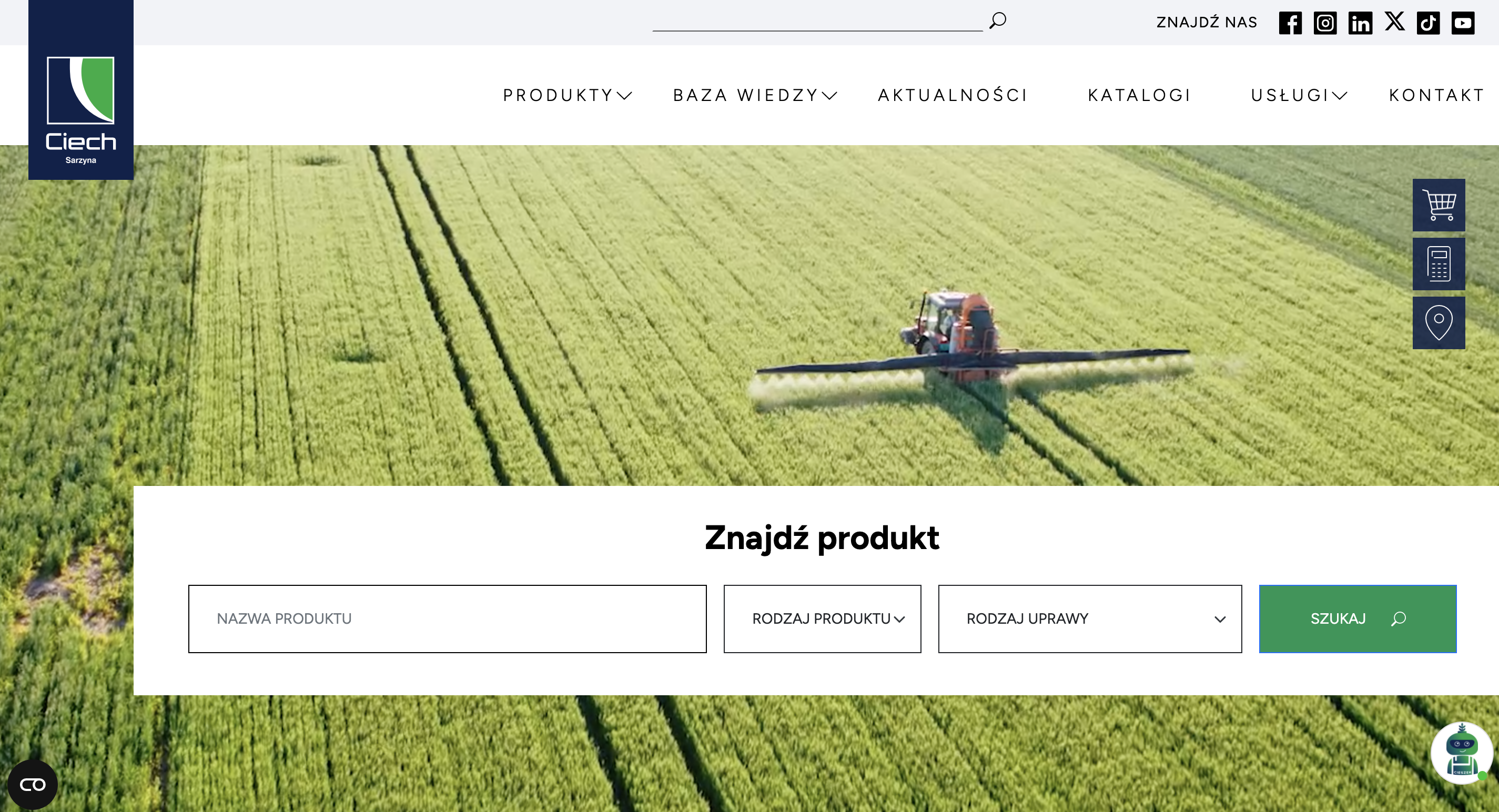Viewport: 1499px width, 812px height.
Task: Open the Facebook social icon
Action: tap(1290, 23)
